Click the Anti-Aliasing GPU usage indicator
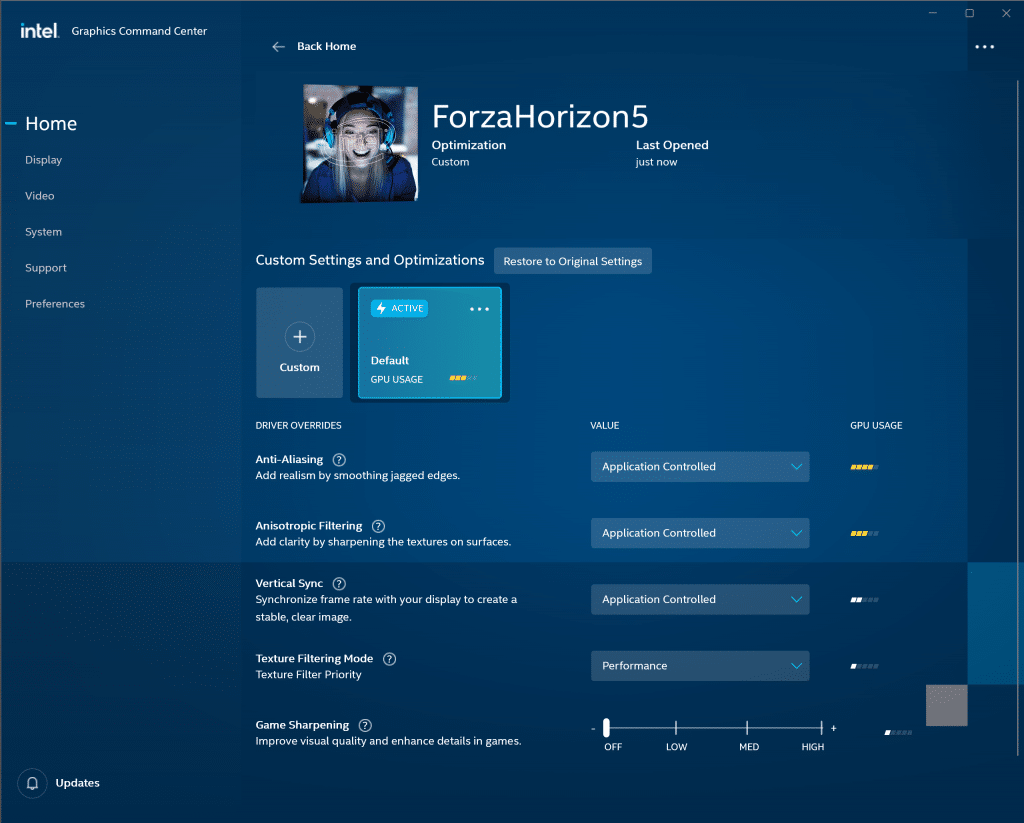This screenshot has height=823, width=1024. (x=865, y=467)
